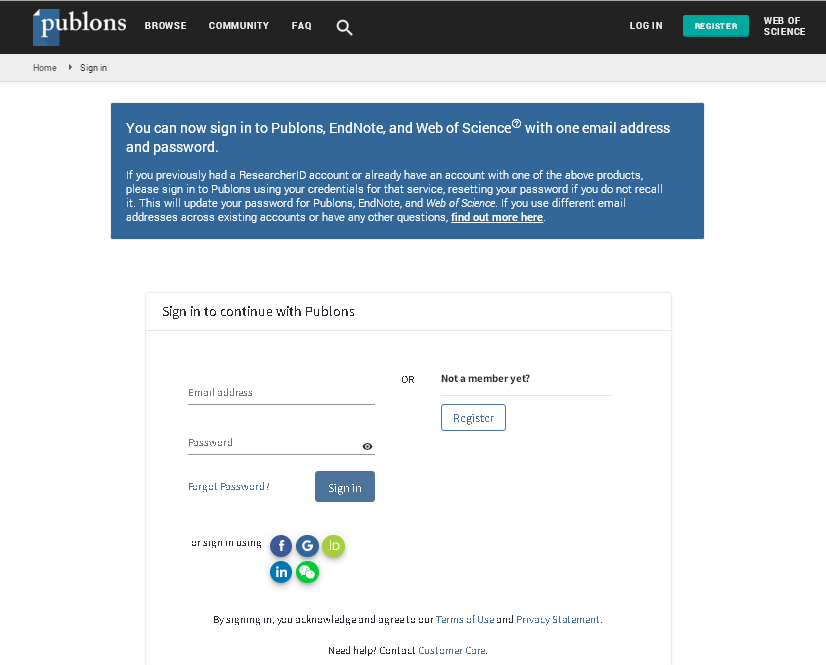Click 'Sign in to continue with Publons' heading

click(x=258, y=311)
